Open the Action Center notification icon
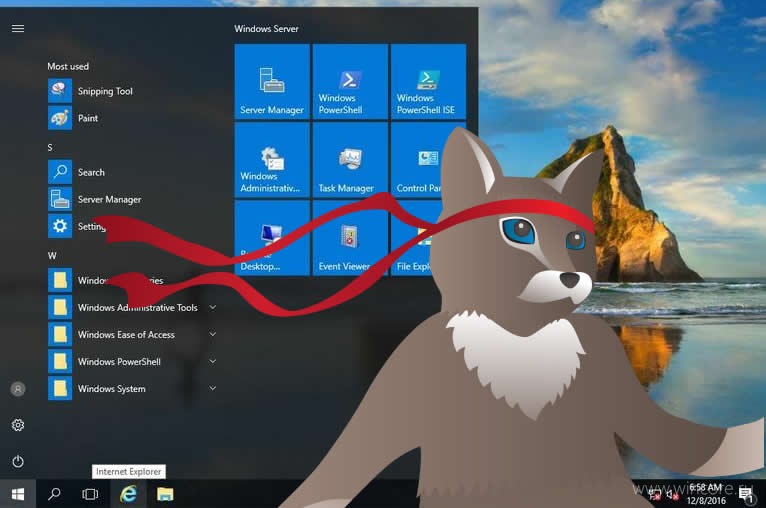The height and width of the screenshot is (508, 766). click(746, 495)
